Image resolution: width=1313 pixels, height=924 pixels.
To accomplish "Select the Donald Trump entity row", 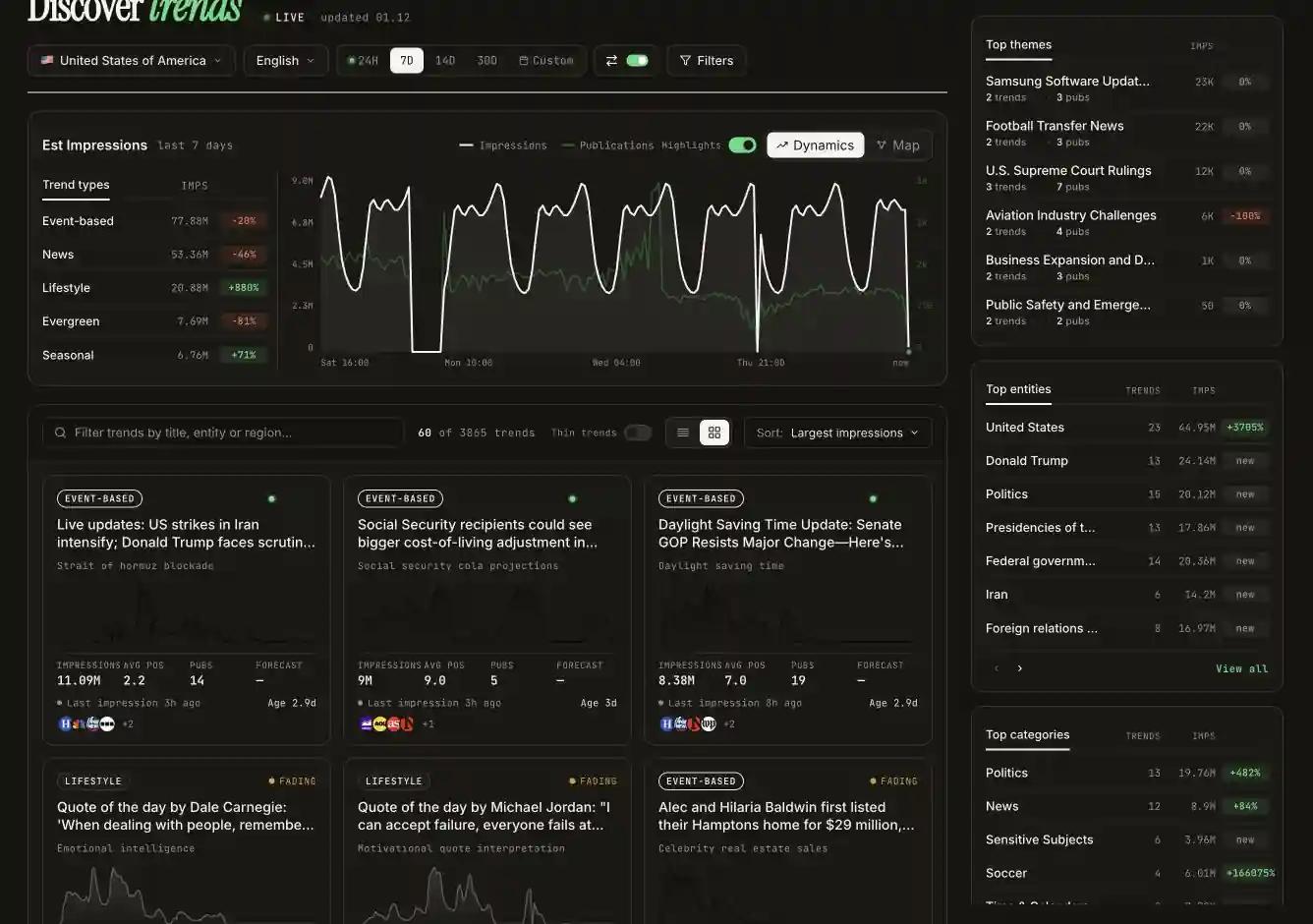I will [x=1126, y=461].
